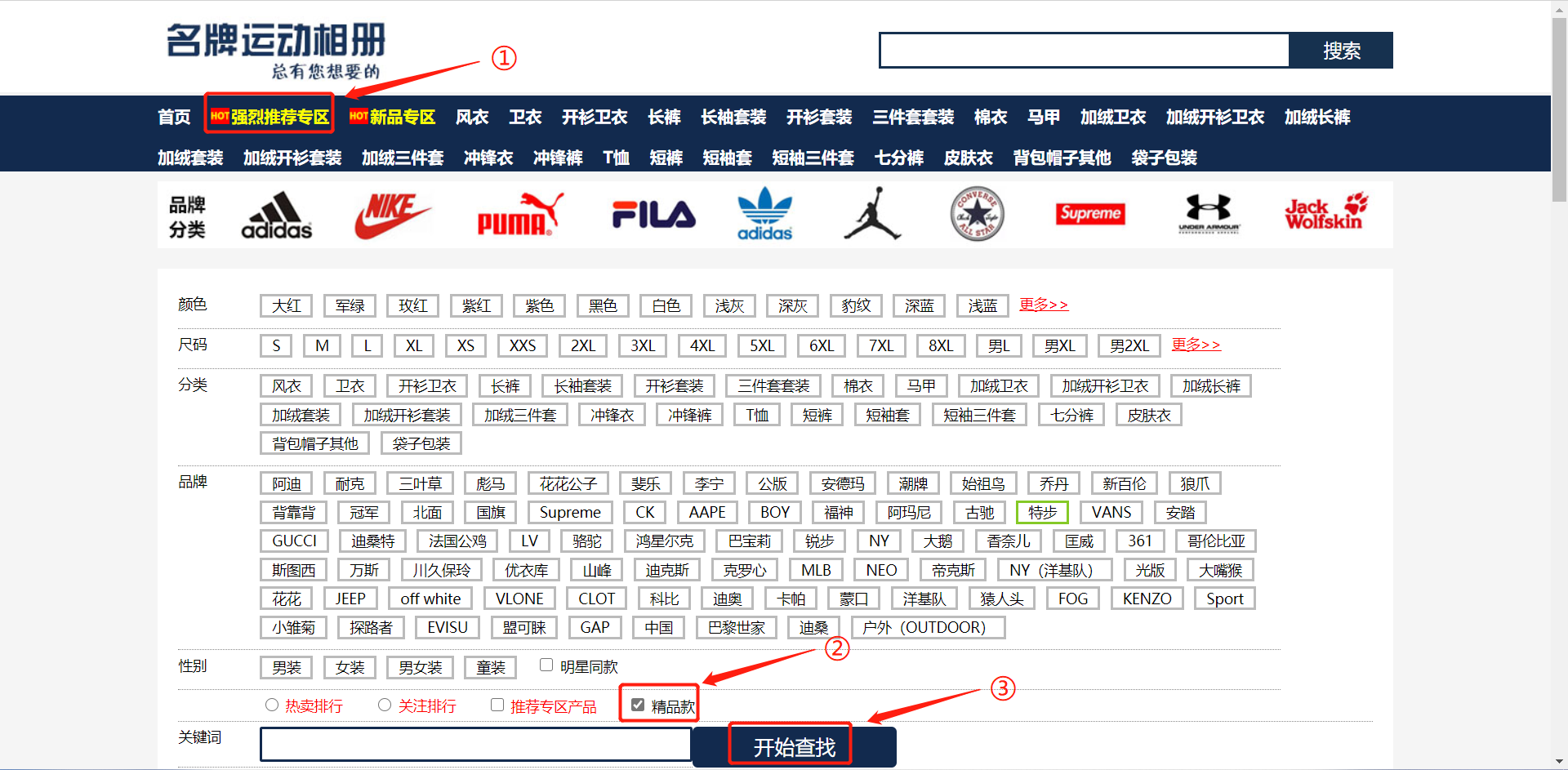Choose the 军绿 color filter
Image resolution: width=1568 pixels, height=770 pixels.
(x=350, y=305)
